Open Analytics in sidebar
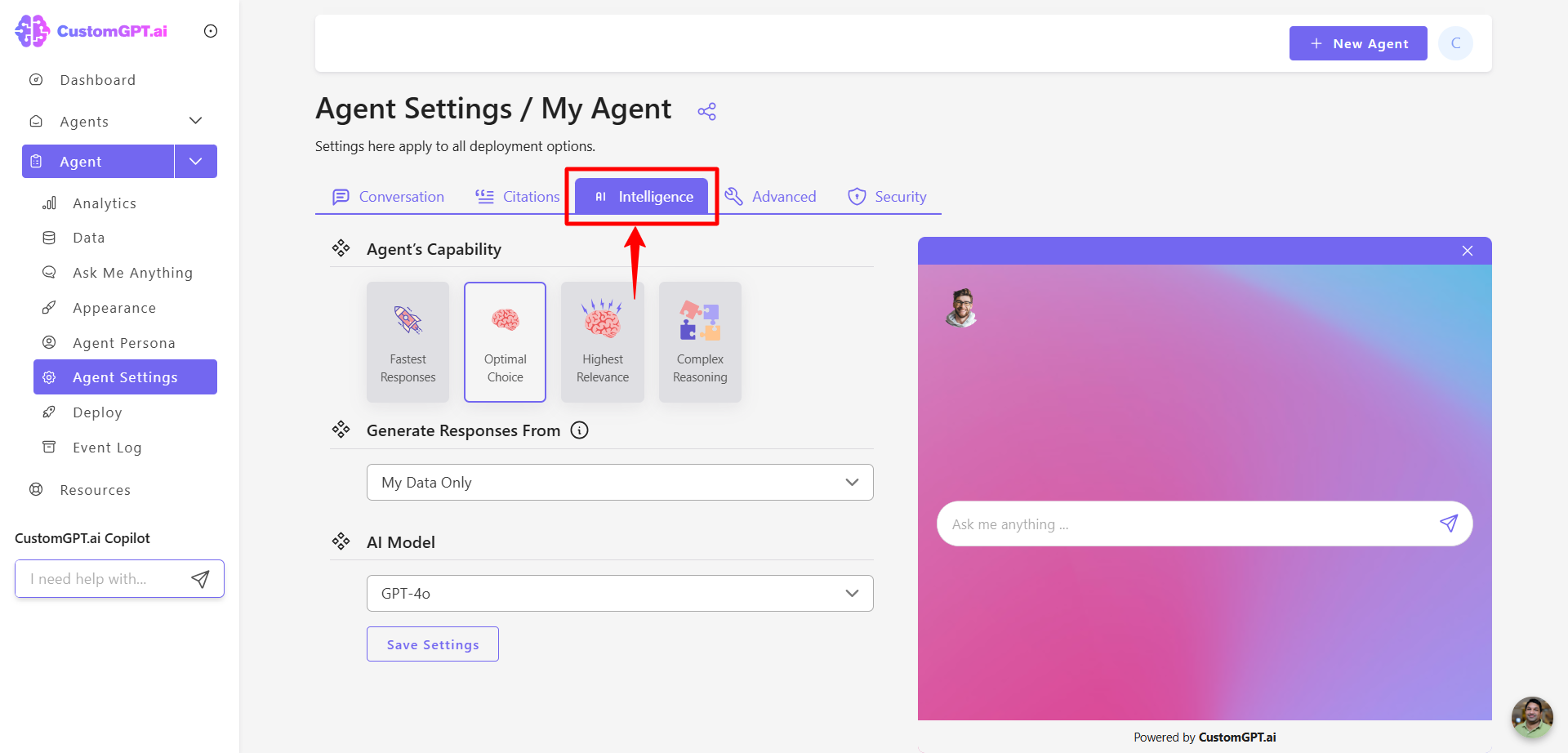Image resolution: width=1568 pixels, height=753 pixels. pyautogui.click(x=105, y=203)
